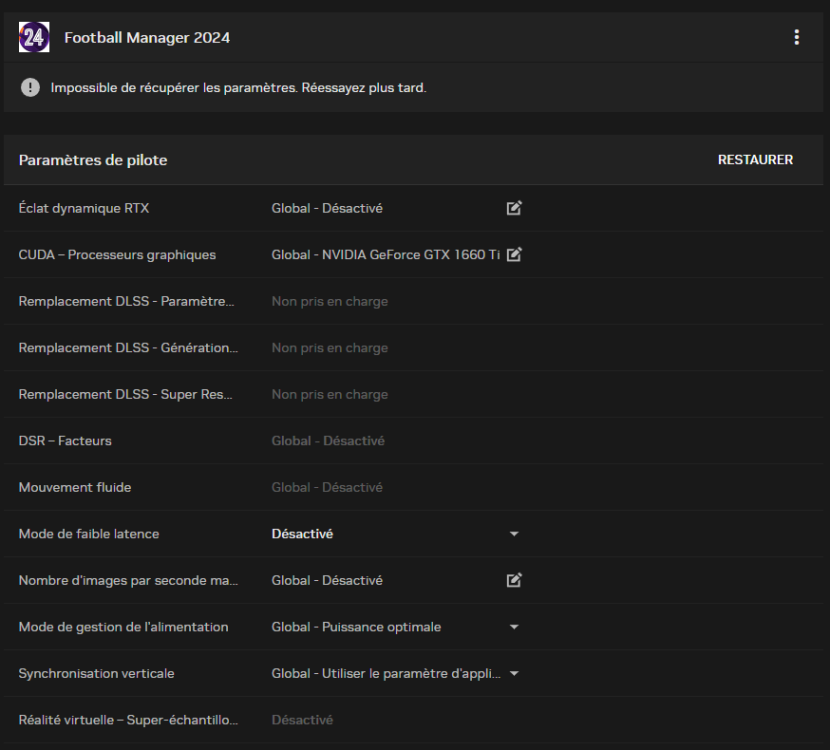The image size is (830, 750).
Task: Click the Paramètres de pilote section heading
Action: click(x=93, y=160)
